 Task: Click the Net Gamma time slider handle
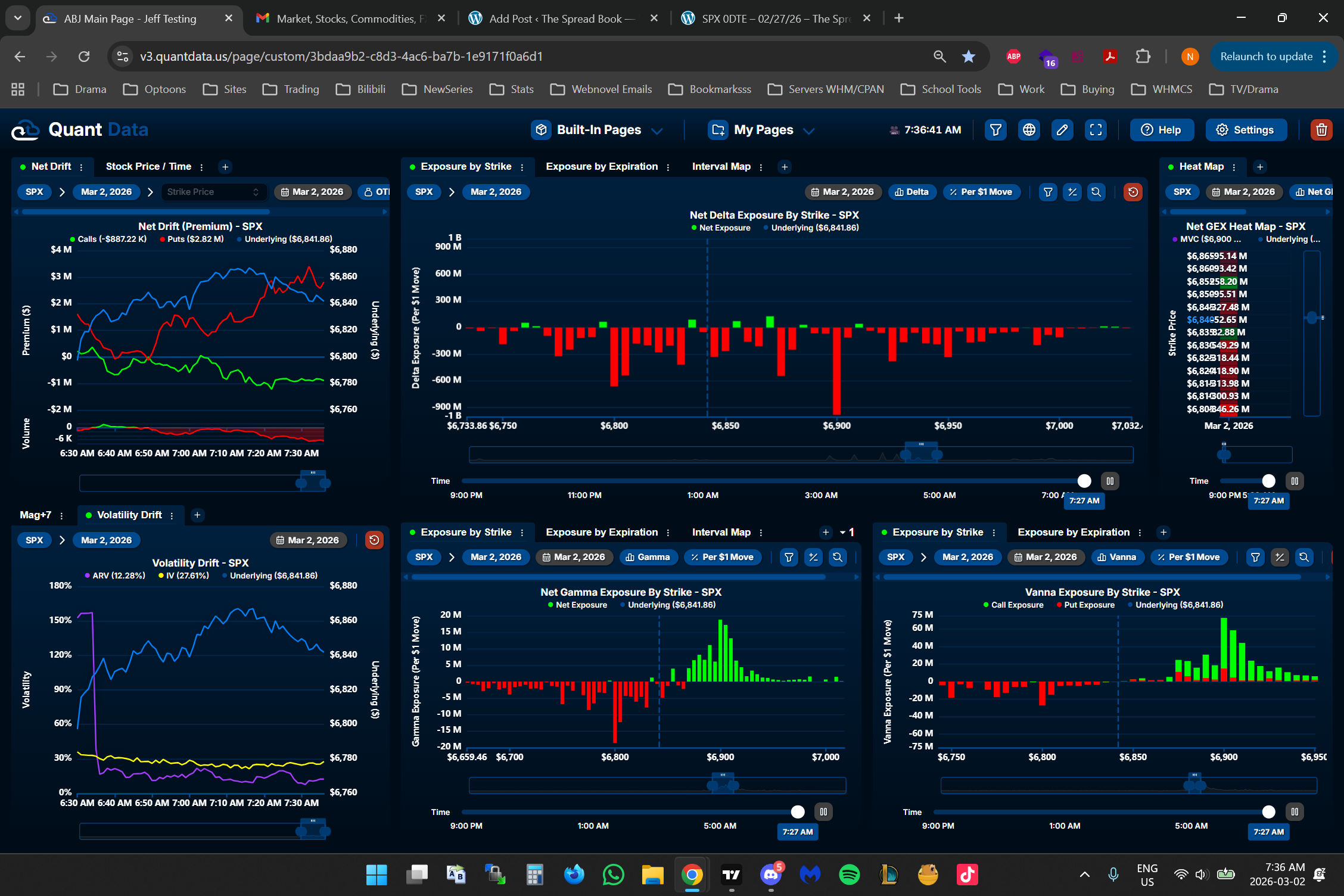click(x=798, y=811)
